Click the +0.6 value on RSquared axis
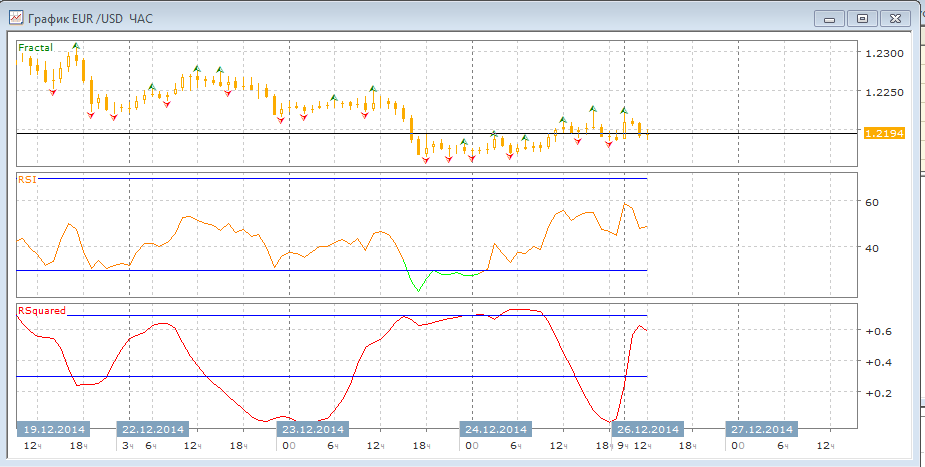925x467 pixels. (878, 331)
